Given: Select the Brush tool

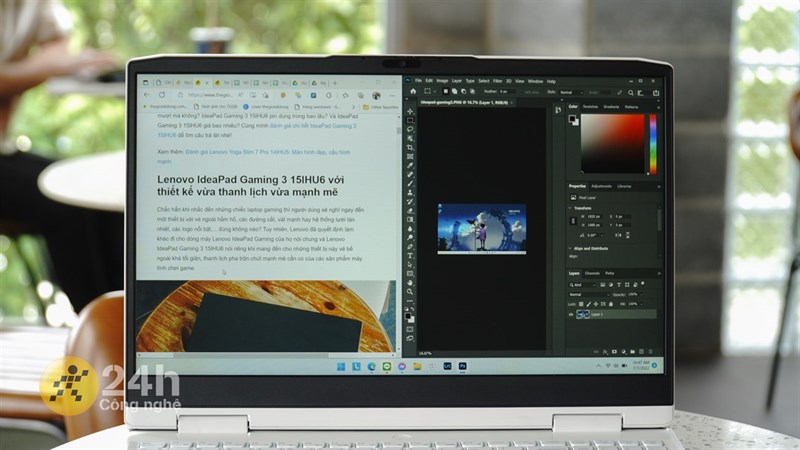Looking at the screenshot, I should coord(410,184).
